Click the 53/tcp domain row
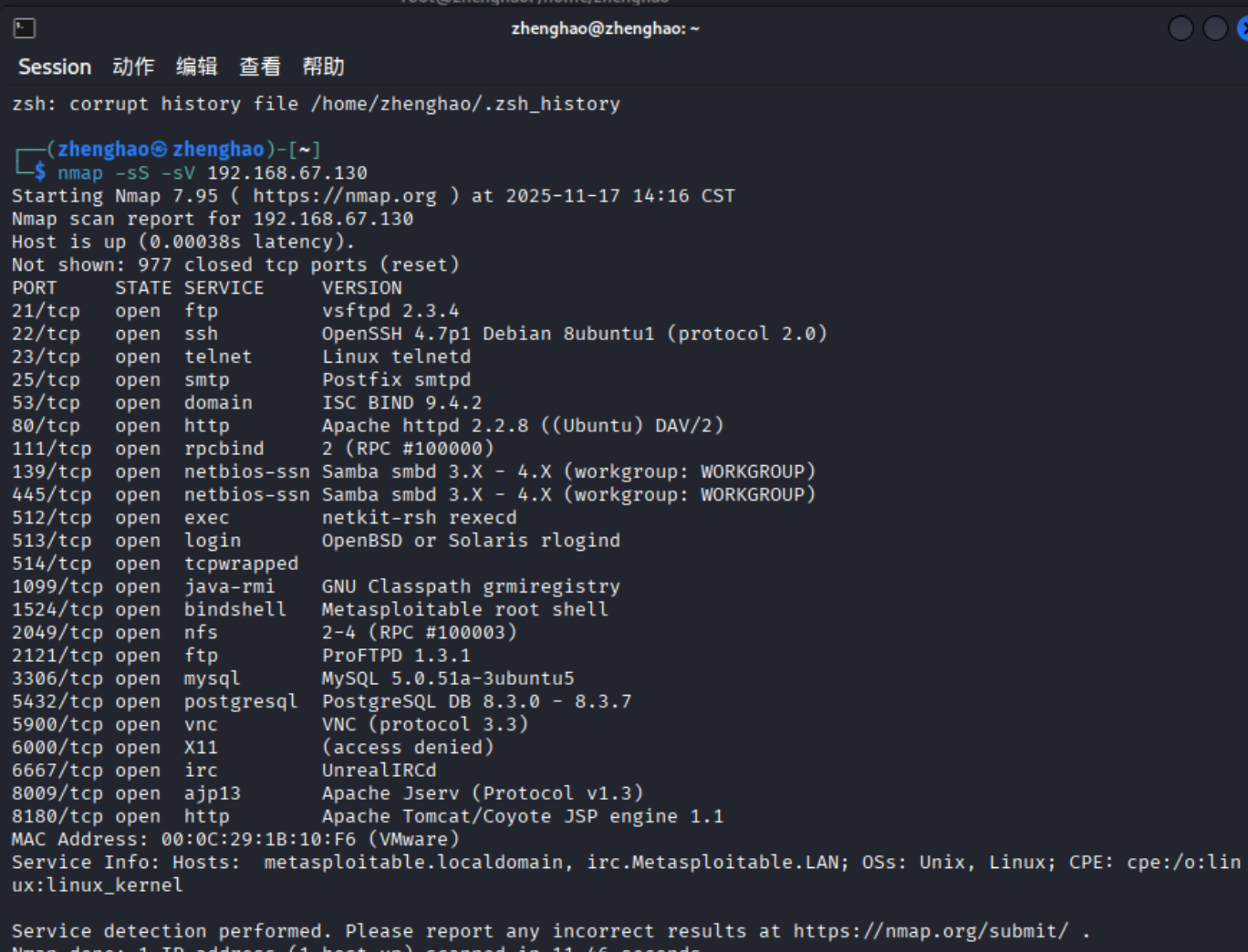The height and width of the screenshot is (952, 1248). pos(247,403)
